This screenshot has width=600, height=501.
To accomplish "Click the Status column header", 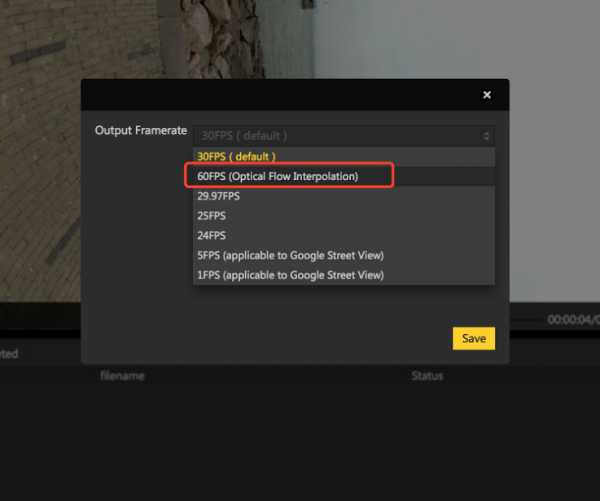I will [427, 377].
